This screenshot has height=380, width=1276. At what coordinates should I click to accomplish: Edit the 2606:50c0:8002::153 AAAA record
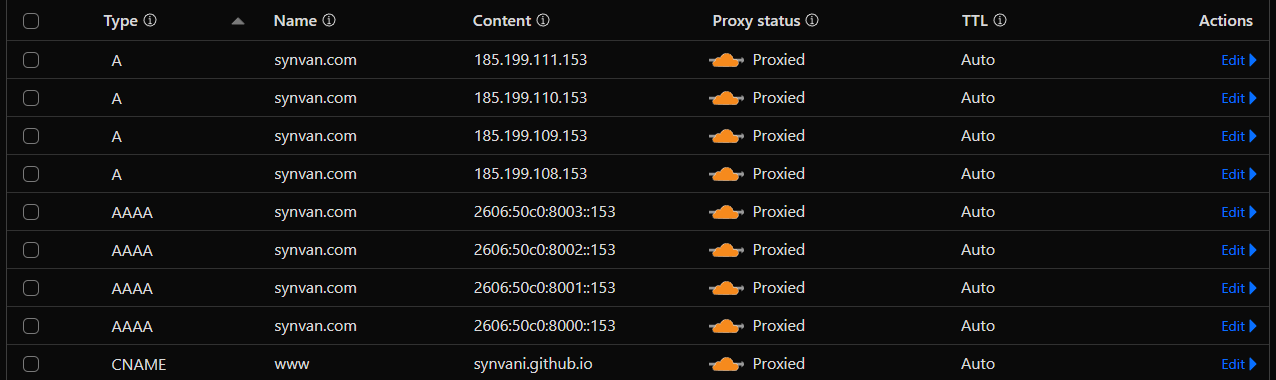pyautogui.click(x=1238, y=250)
